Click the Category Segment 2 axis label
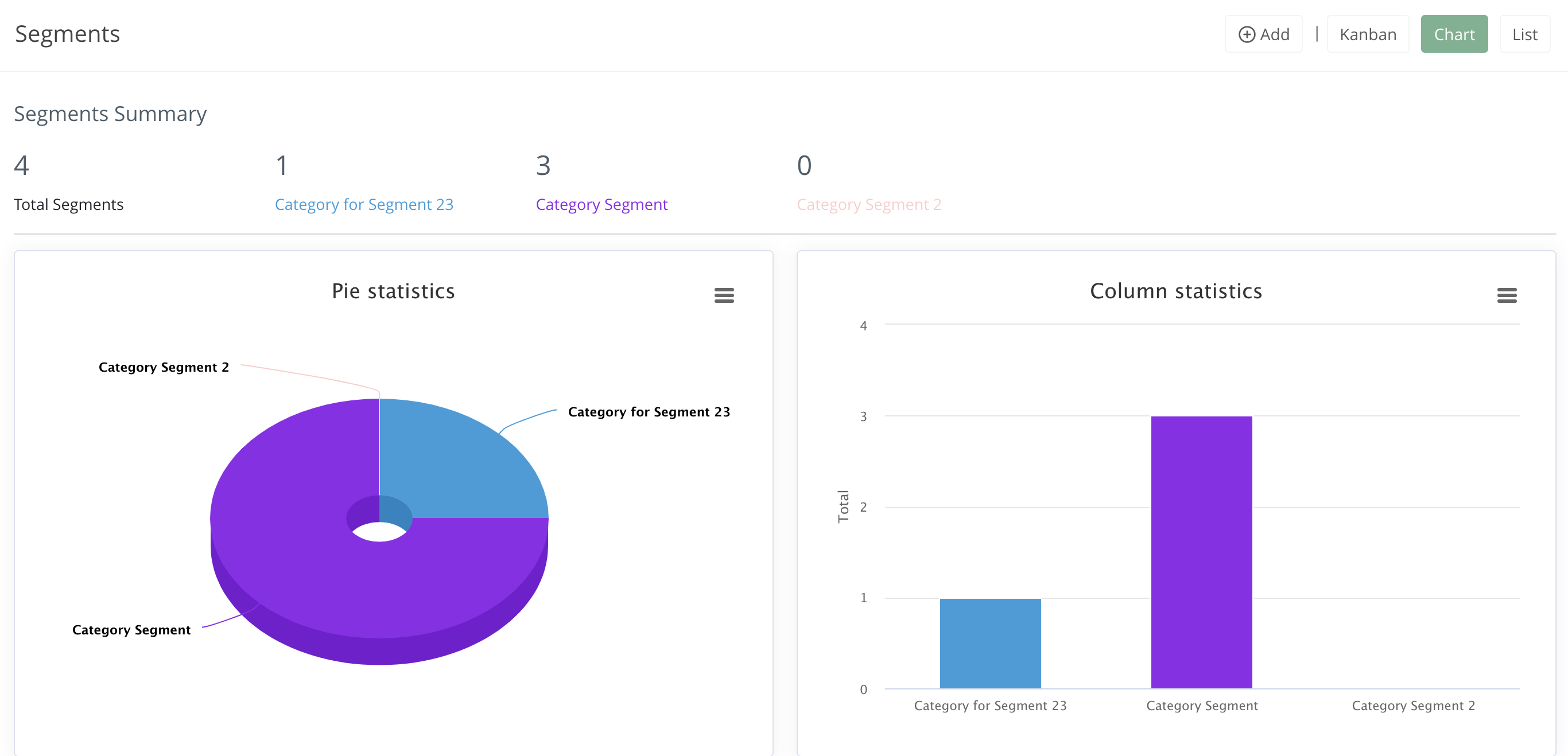1568x756 pixels. (x=1413, y=706)
